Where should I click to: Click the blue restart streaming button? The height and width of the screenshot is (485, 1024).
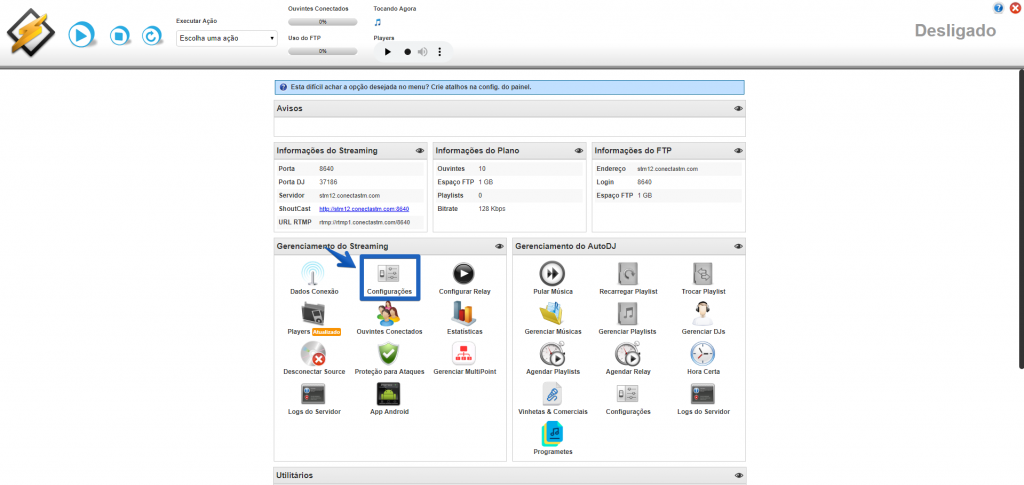pos(152,36)
